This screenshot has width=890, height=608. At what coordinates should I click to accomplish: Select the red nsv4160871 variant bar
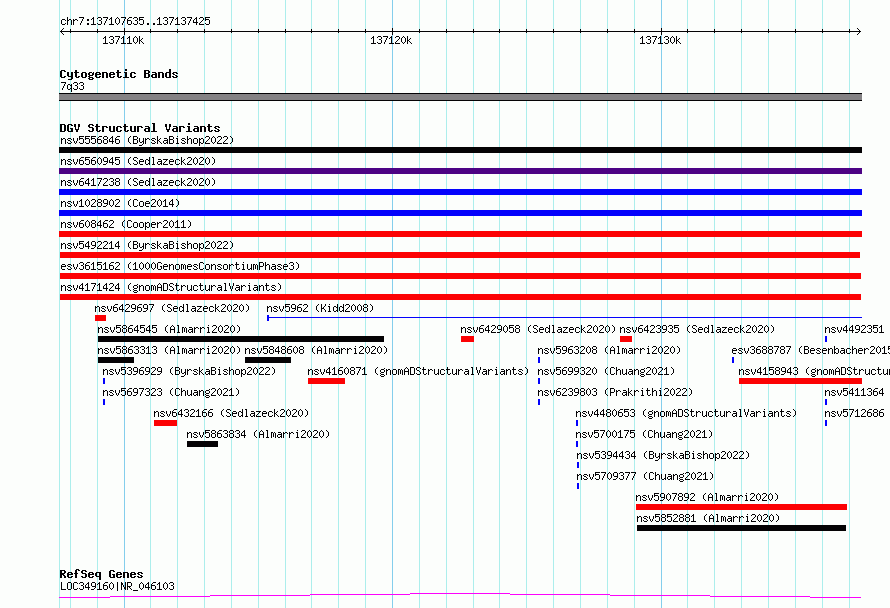tap(326, 381)
